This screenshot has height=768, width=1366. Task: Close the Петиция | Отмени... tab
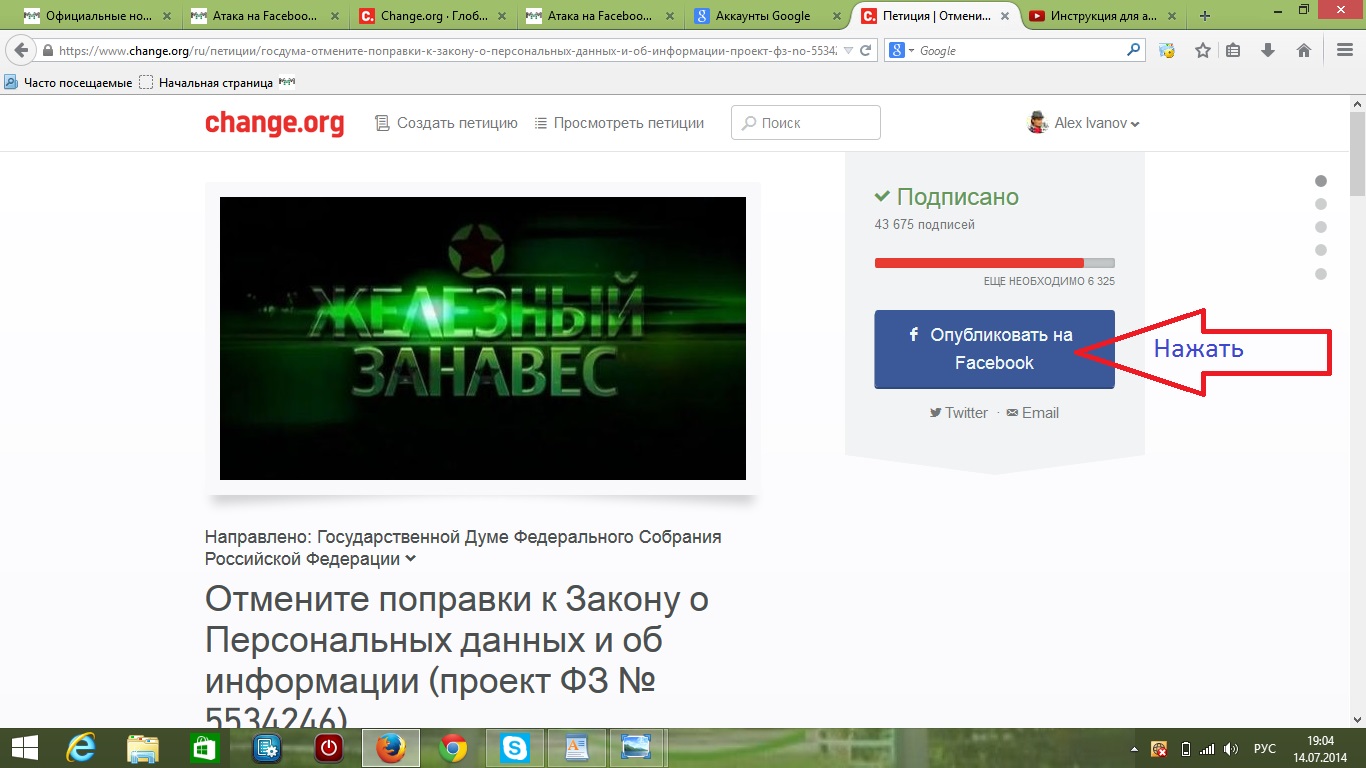(1004, 16)
